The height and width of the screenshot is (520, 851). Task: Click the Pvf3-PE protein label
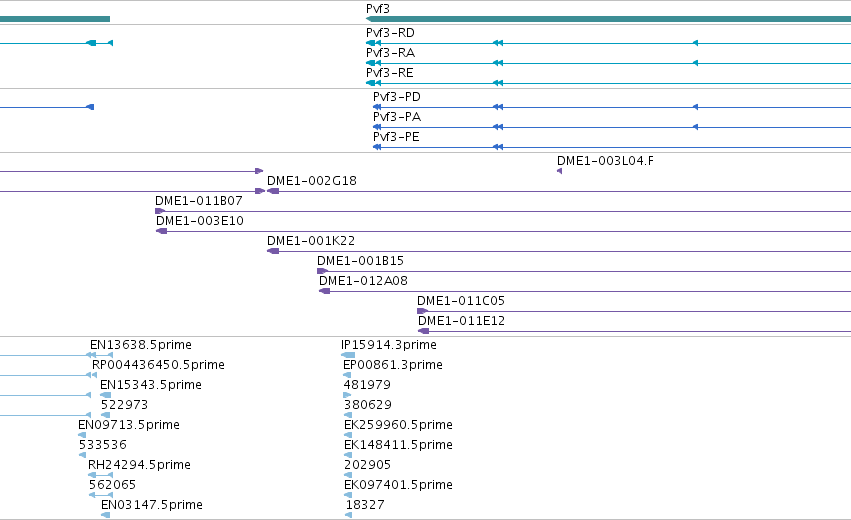point(396,137)
